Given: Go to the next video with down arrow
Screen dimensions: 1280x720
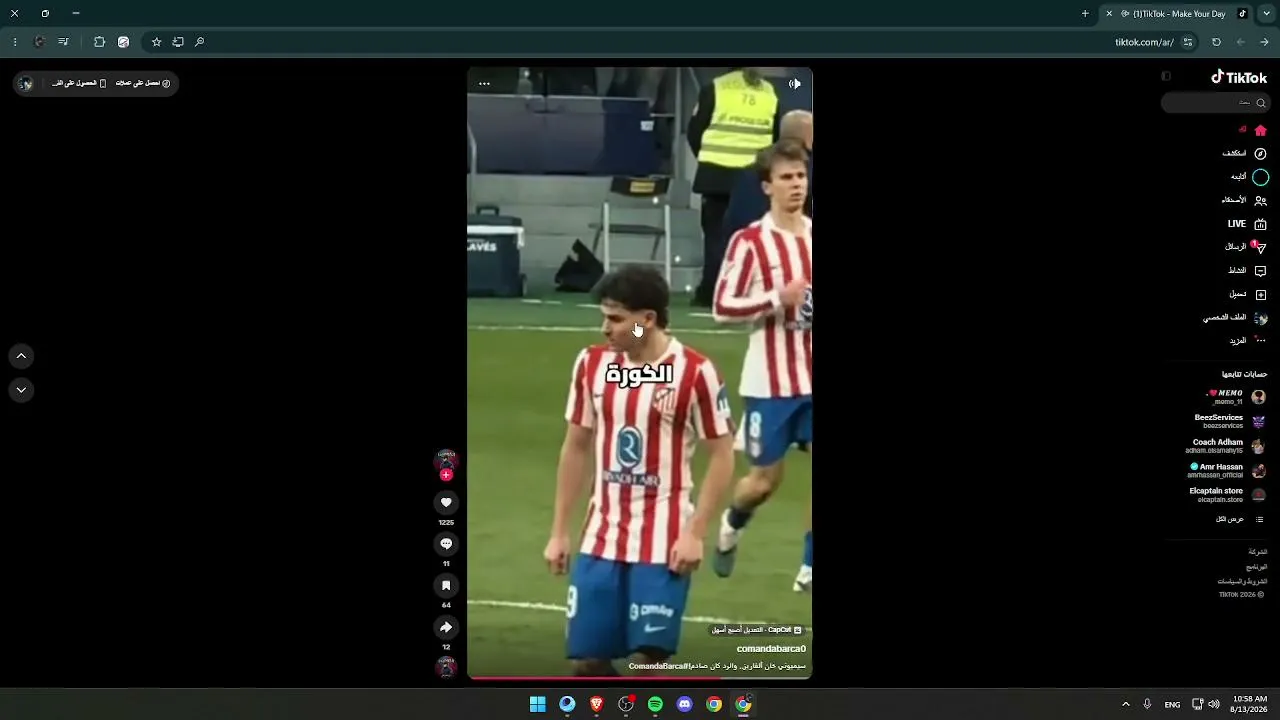Looking at the screenshot, I should [21, 390].
